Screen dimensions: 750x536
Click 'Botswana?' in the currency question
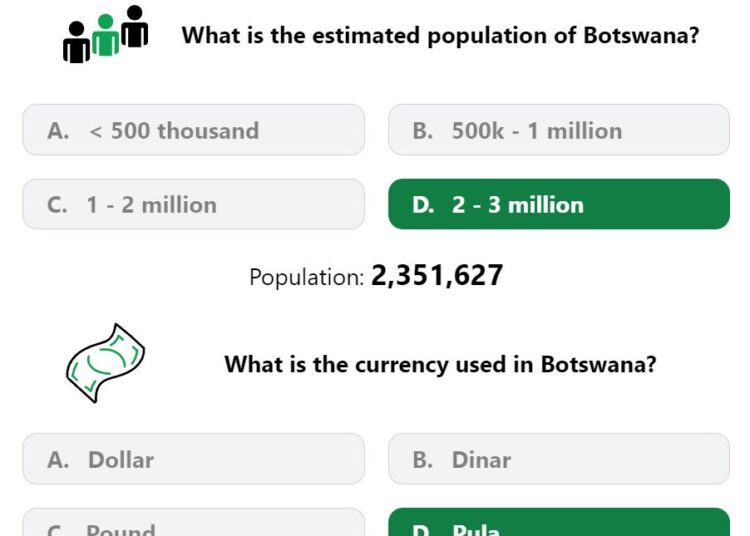(598, 364)
